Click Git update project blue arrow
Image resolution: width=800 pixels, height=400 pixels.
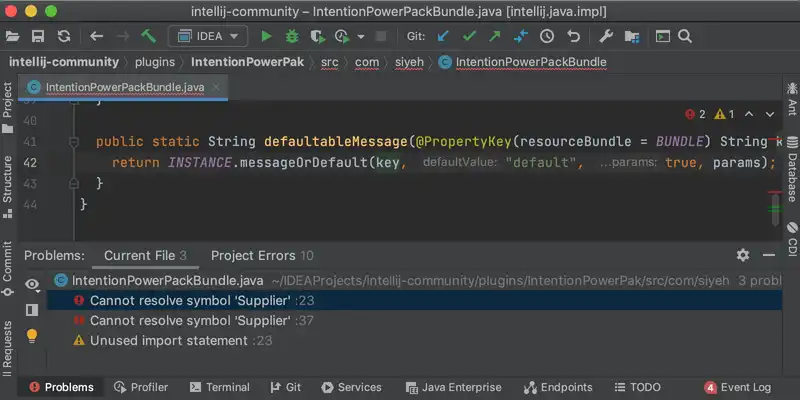coord(444,36)
